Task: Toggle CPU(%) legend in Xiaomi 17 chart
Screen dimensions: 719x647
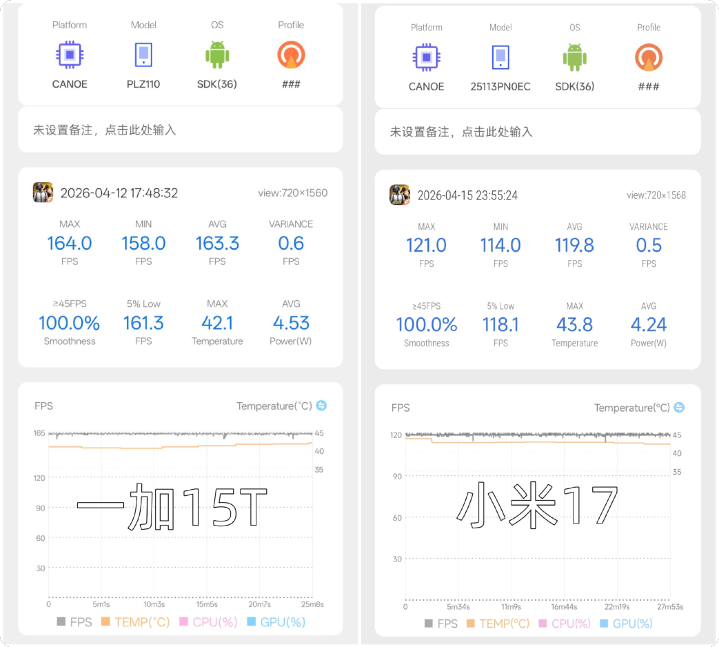Action: (x=564, y=624)
